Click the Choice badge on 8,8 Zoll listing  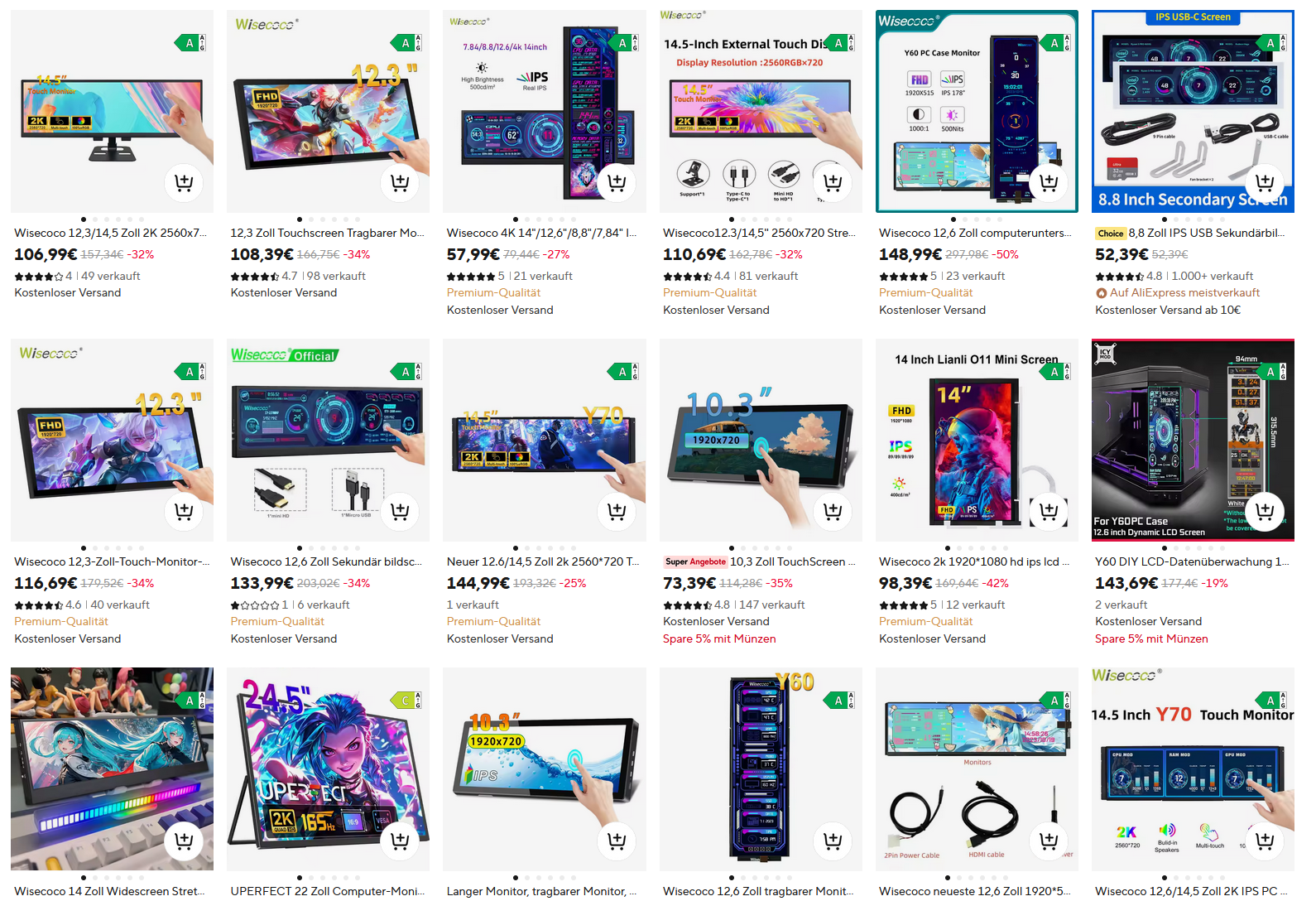point(1110,234)
